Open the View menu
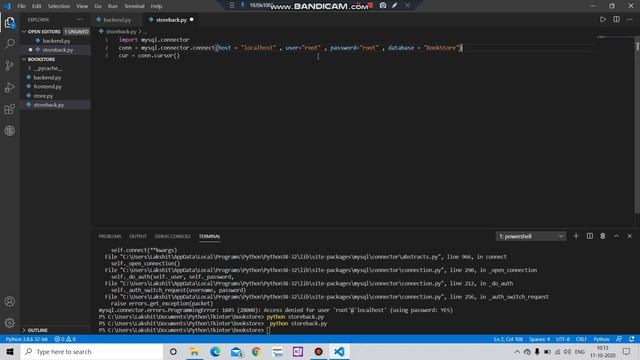Screen dimensions: 640x360 click(82, 6)
